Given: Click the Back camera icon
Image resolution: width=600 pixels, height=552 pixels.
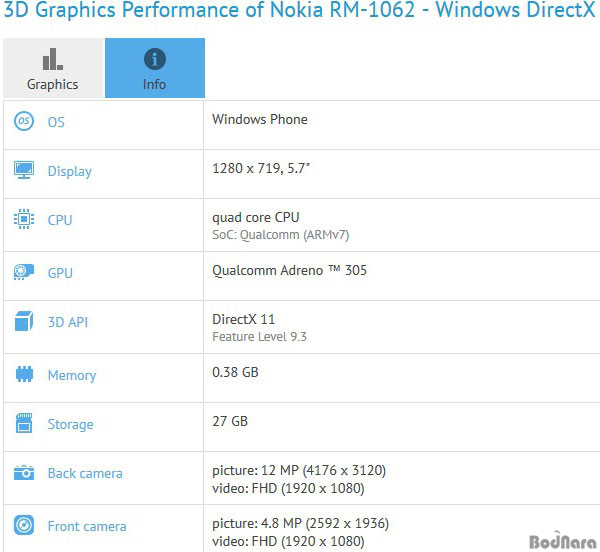Looking at the screenshot, I should pyautogui.click(x=24, y=473).
